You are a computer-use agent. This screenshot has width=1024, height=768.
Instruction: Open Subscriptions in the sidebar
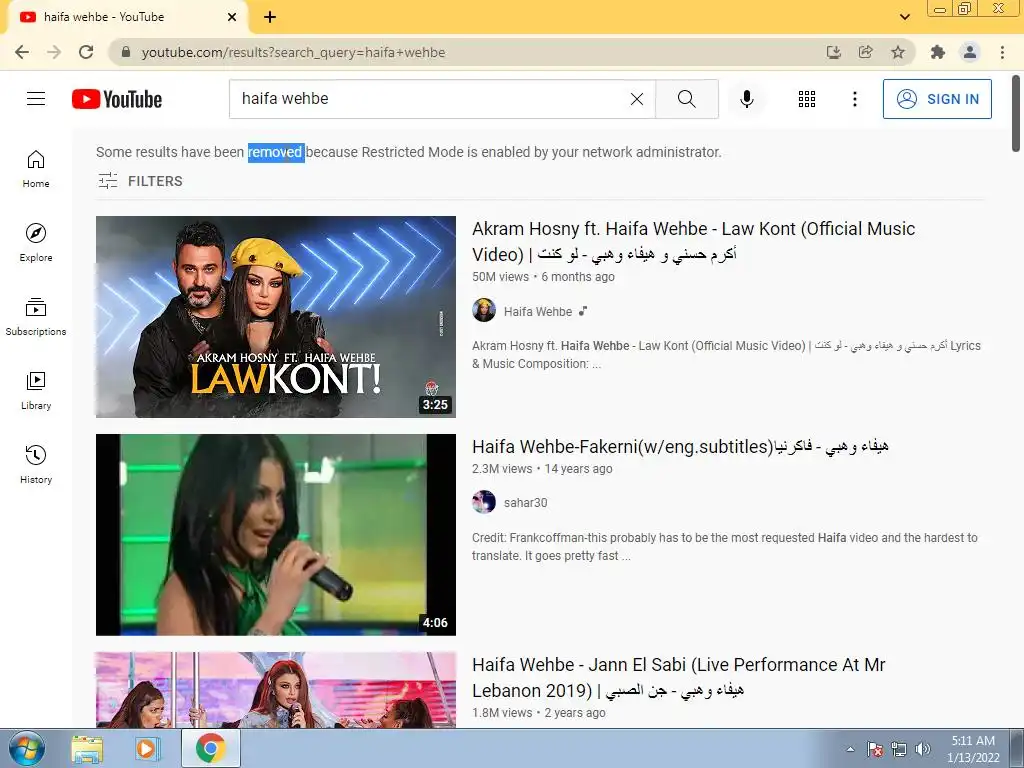pos(36,317)
